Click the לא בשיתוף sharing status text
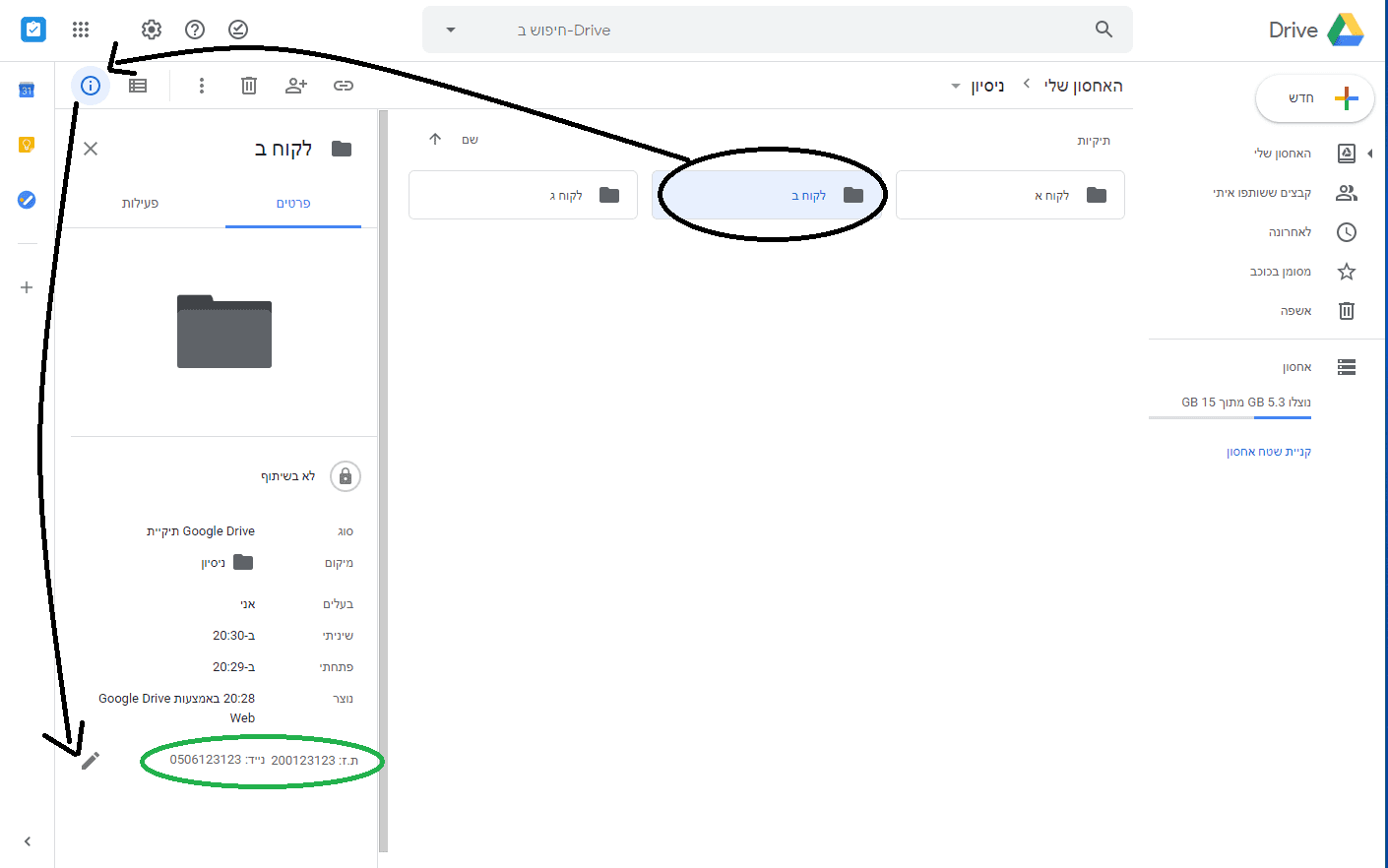Viewport: 1388px width, 868px height. point(288,476)
